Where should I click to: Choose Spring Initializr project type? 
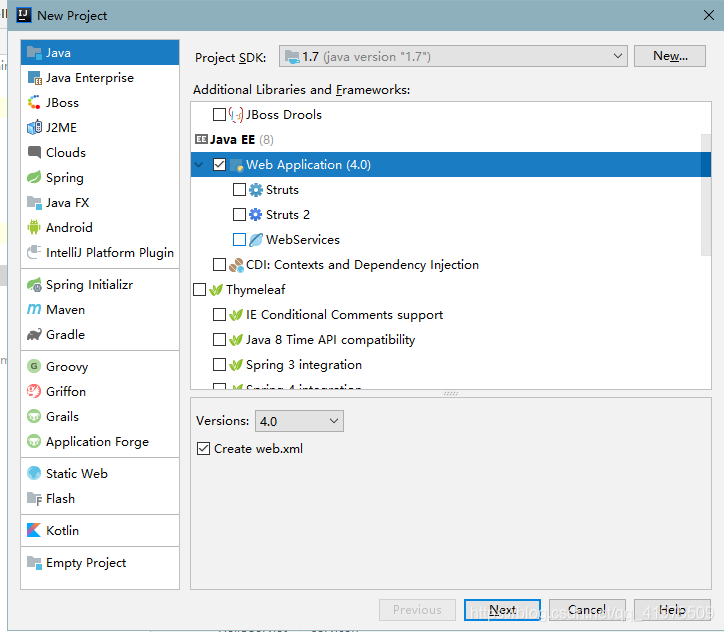pyautogui.click(x=100, y=284)
